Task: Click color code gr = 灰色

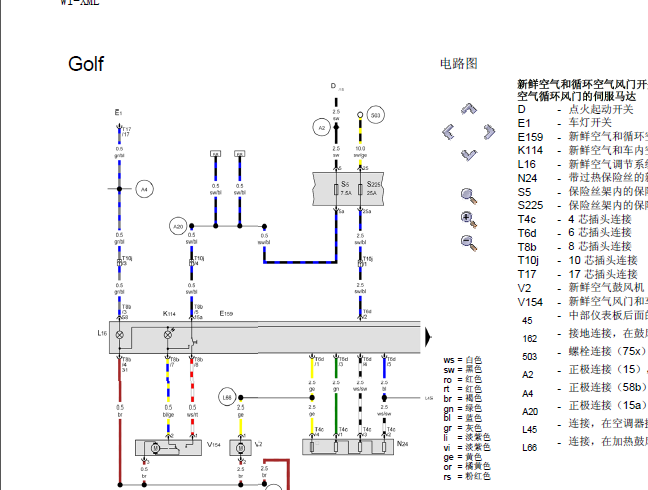Action: [x=462, y=428]
